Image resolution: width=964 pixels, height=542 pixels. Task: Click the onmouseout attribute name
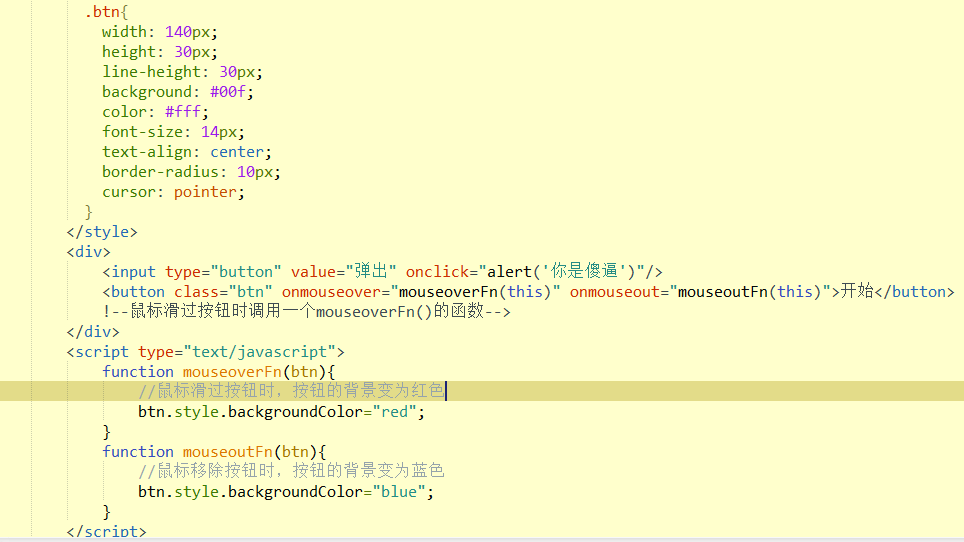615,292
